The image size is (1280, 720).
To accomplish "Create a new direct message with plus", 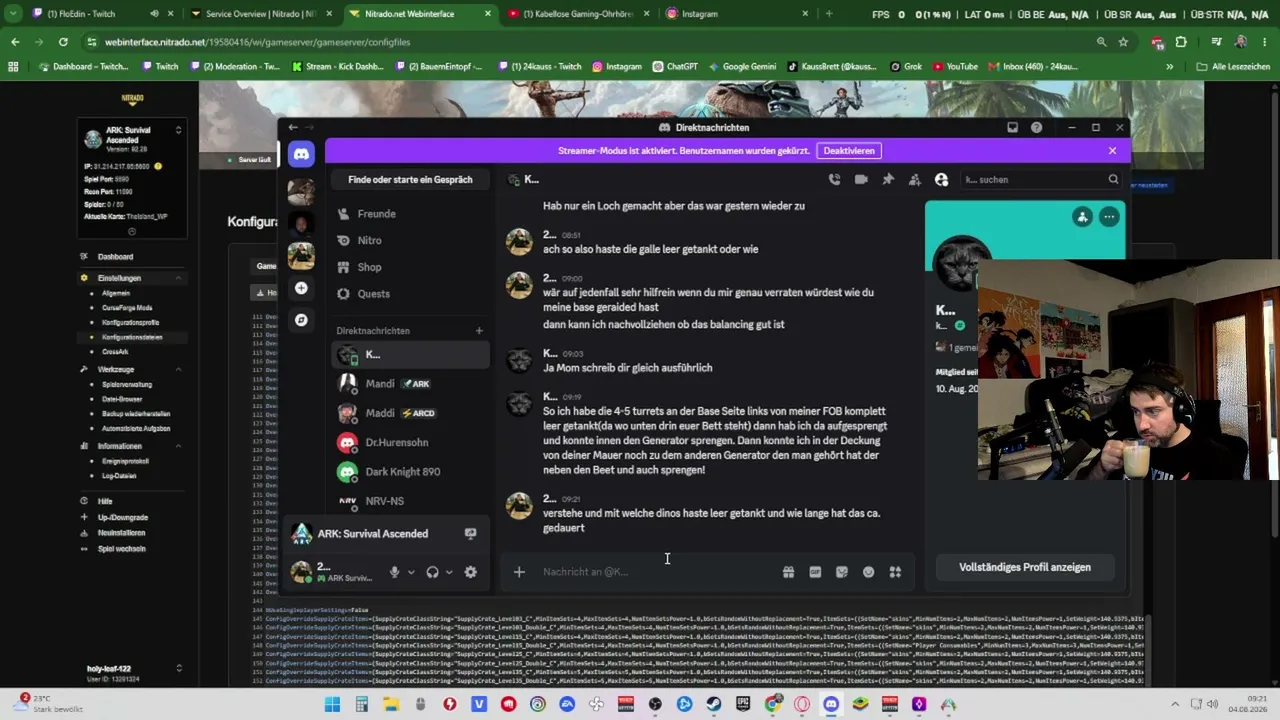I will (479, 331).
